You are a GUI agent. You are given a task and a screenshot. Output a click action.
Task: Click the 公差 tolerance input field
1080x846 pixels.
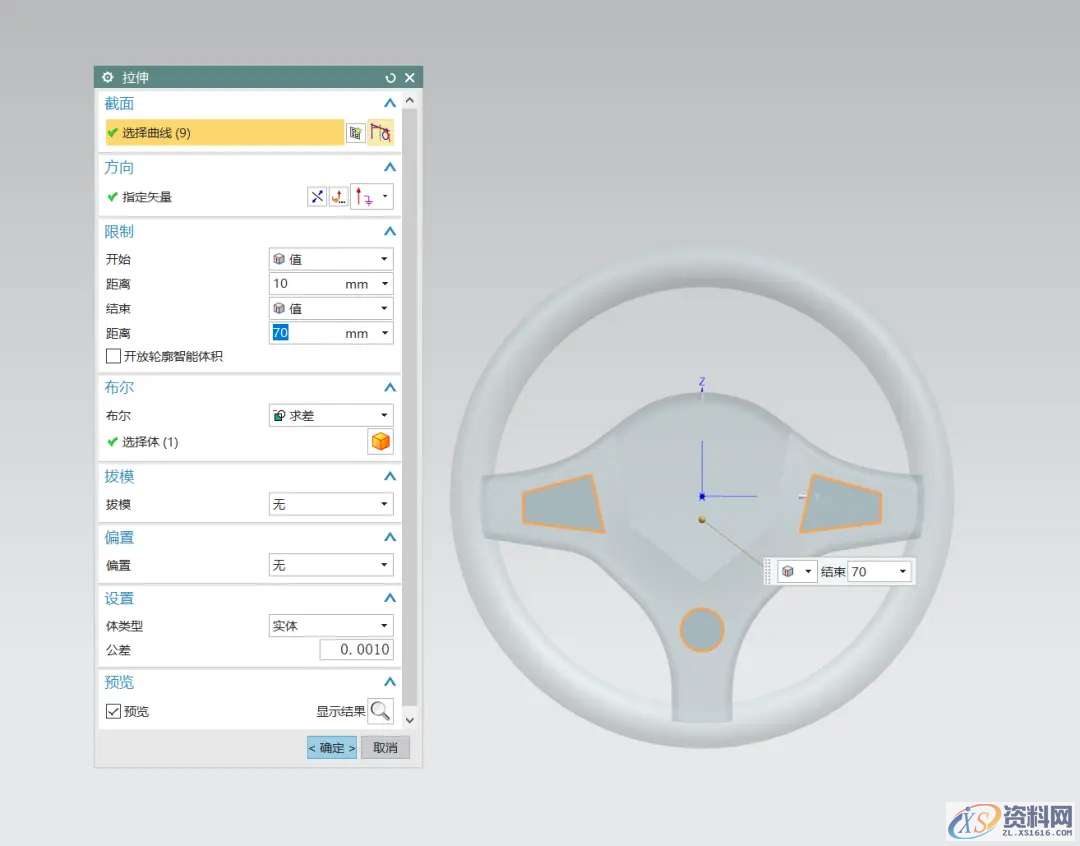[x=356, y=650]
